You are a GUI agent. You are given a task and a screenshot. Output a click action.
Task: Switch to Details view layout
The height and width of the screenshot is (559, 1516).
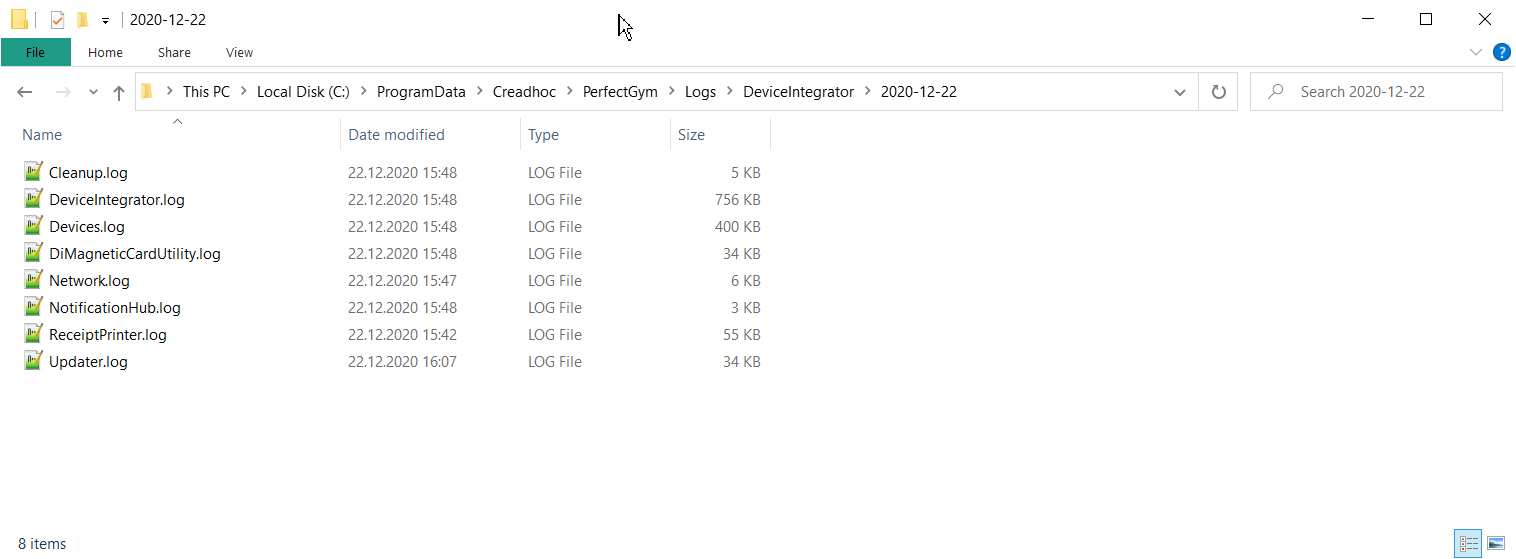1468,543
